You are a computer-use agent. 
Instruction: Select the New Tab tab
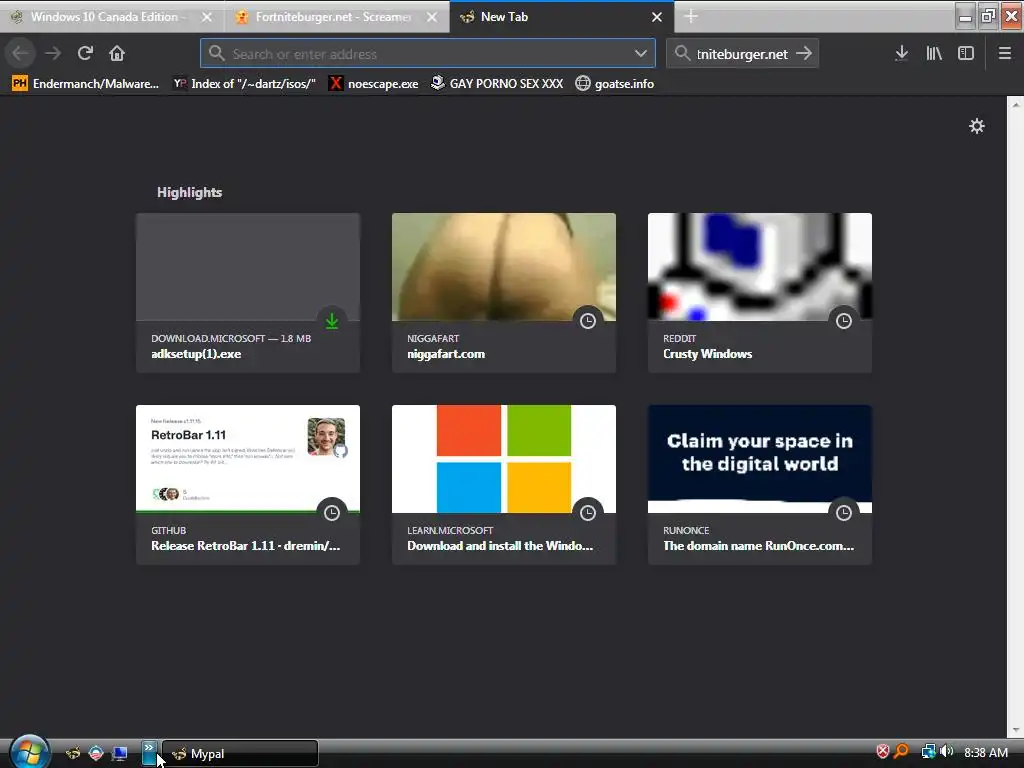(562, 17)
